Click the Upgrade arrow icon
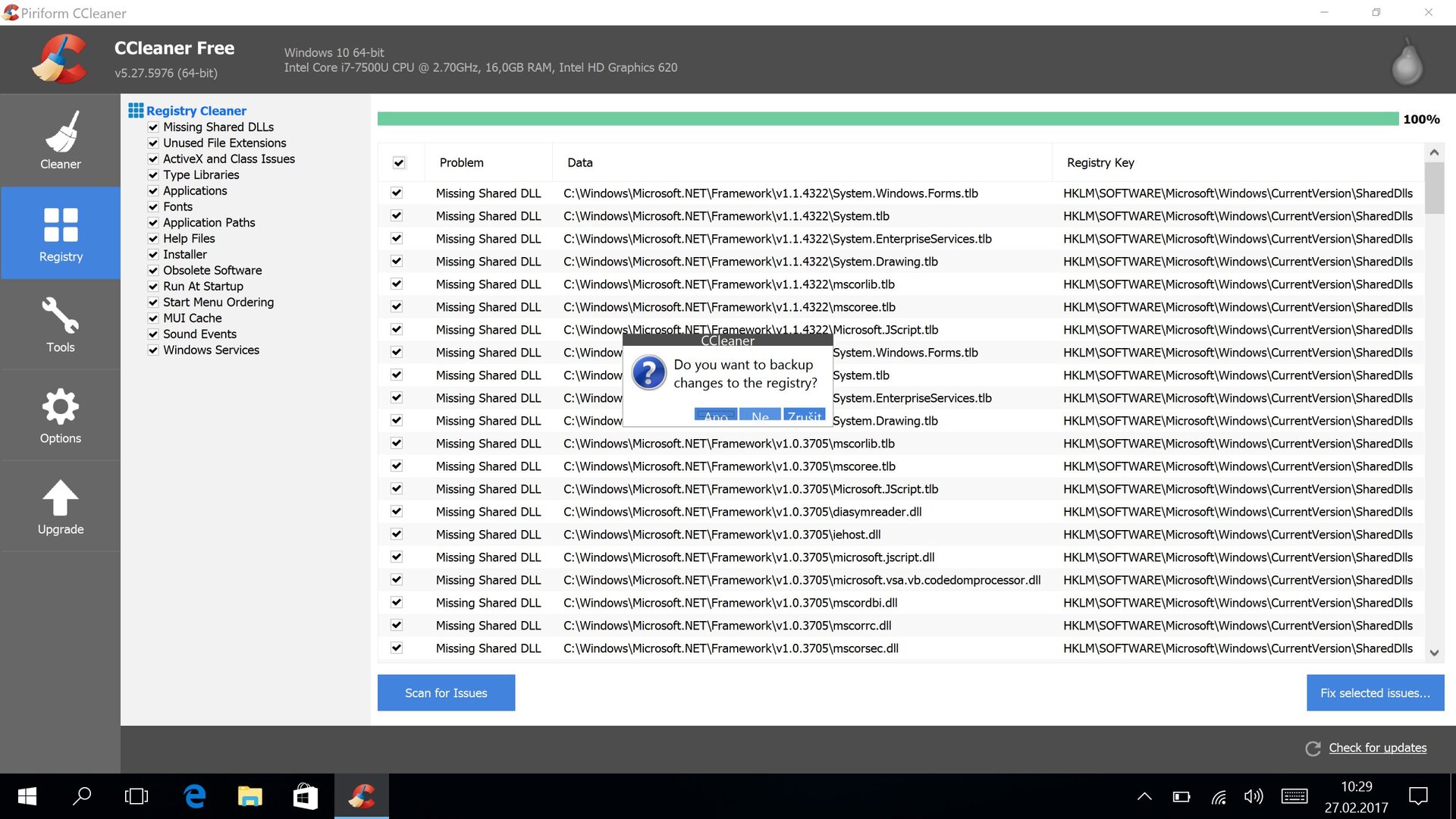The image size is (1456, 819). pyautogui.click(x=61, y=498)
